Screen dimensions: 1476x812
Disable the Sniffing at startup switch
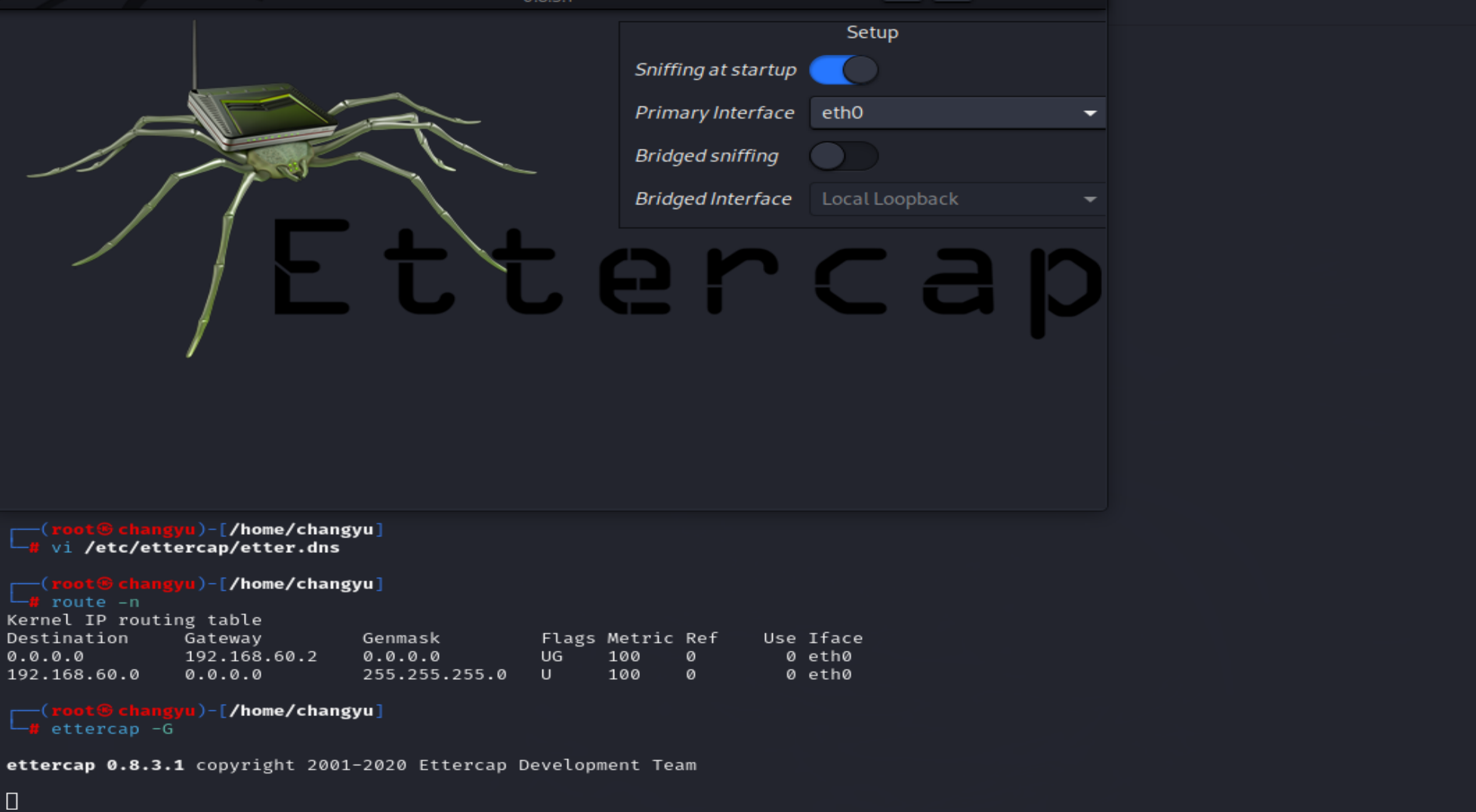click(843, 70)
